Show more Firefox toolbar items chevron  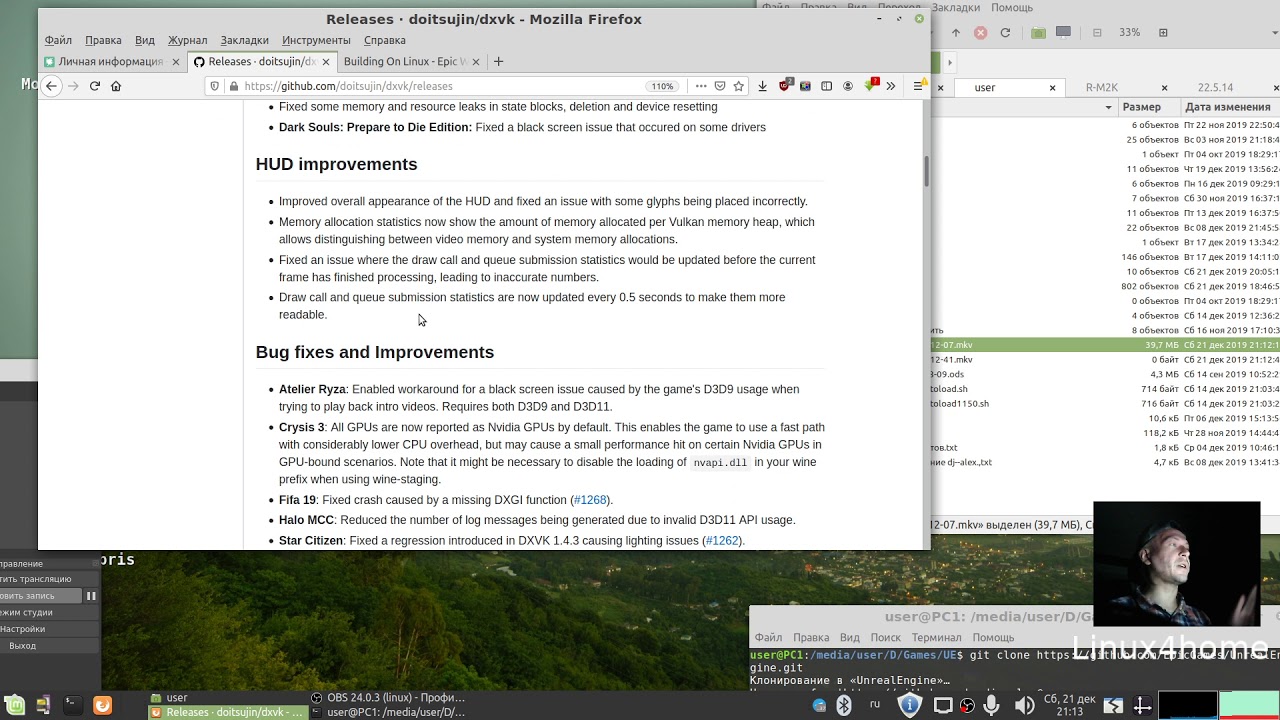tap(890, 86)
